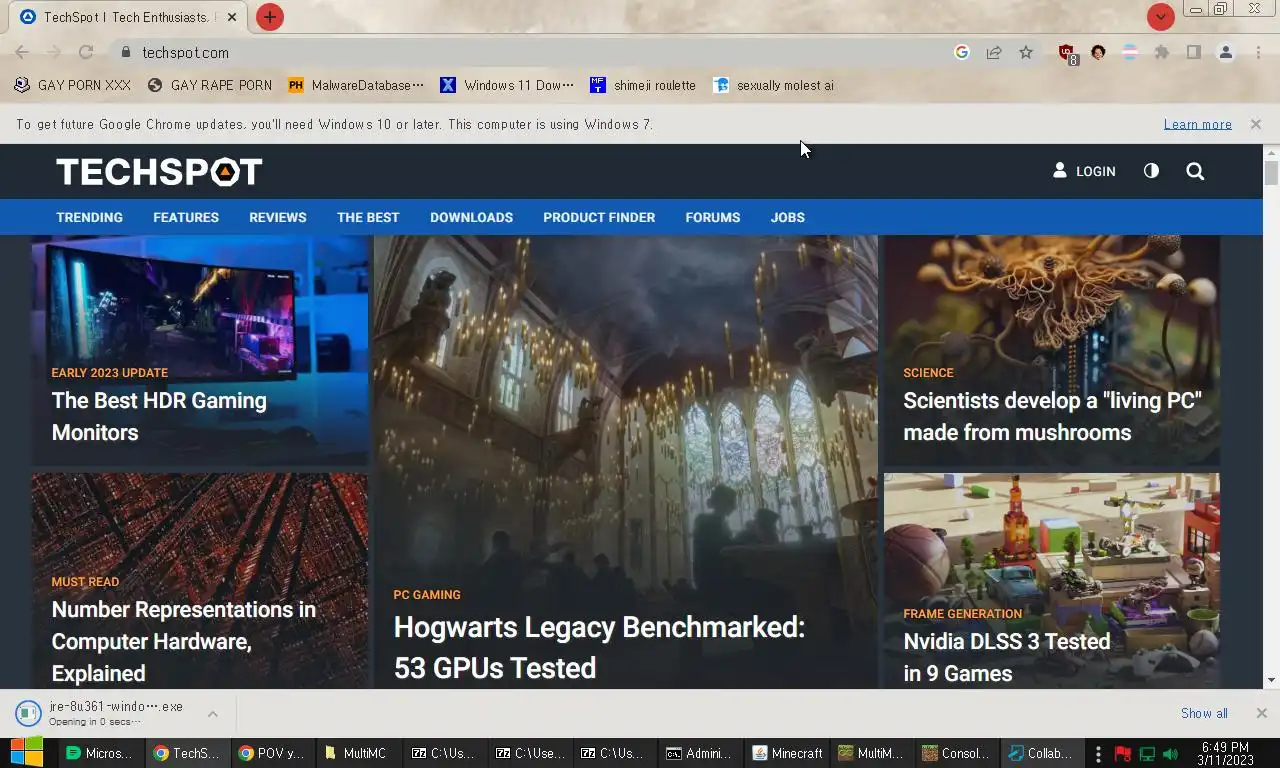Switch to the Administrator console taskbar item
Viewport: 1280px width, 768px height.
pyautogui.click(x=700, y=753)
